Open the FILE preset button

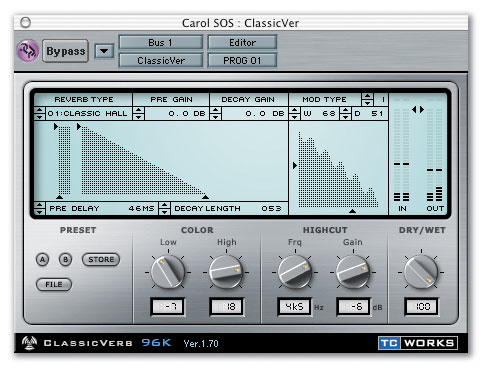click(x=54, y=284)
